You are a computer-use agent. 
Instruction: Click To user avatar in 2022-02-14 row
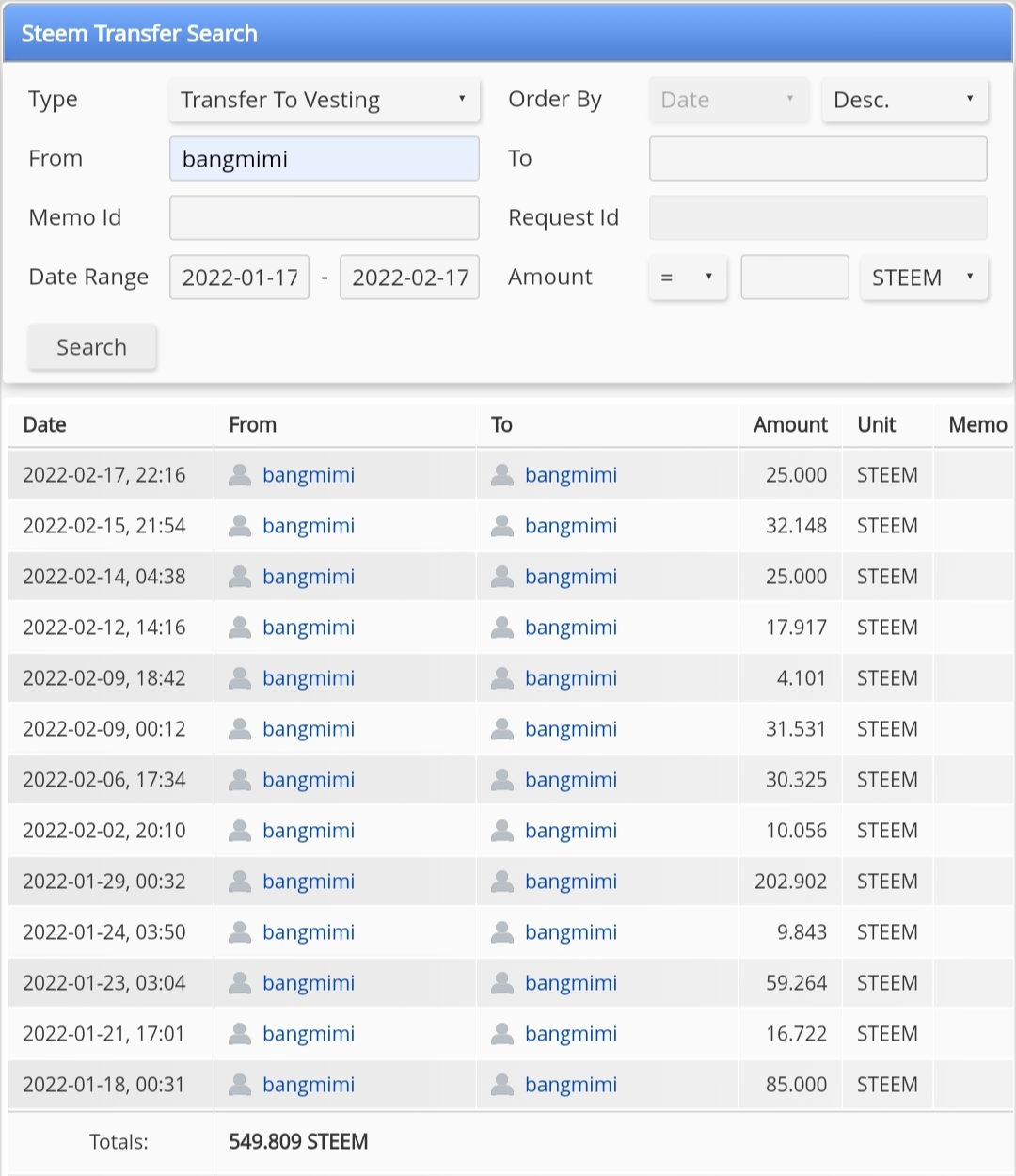pyautogui.click(x=502, y=577)
